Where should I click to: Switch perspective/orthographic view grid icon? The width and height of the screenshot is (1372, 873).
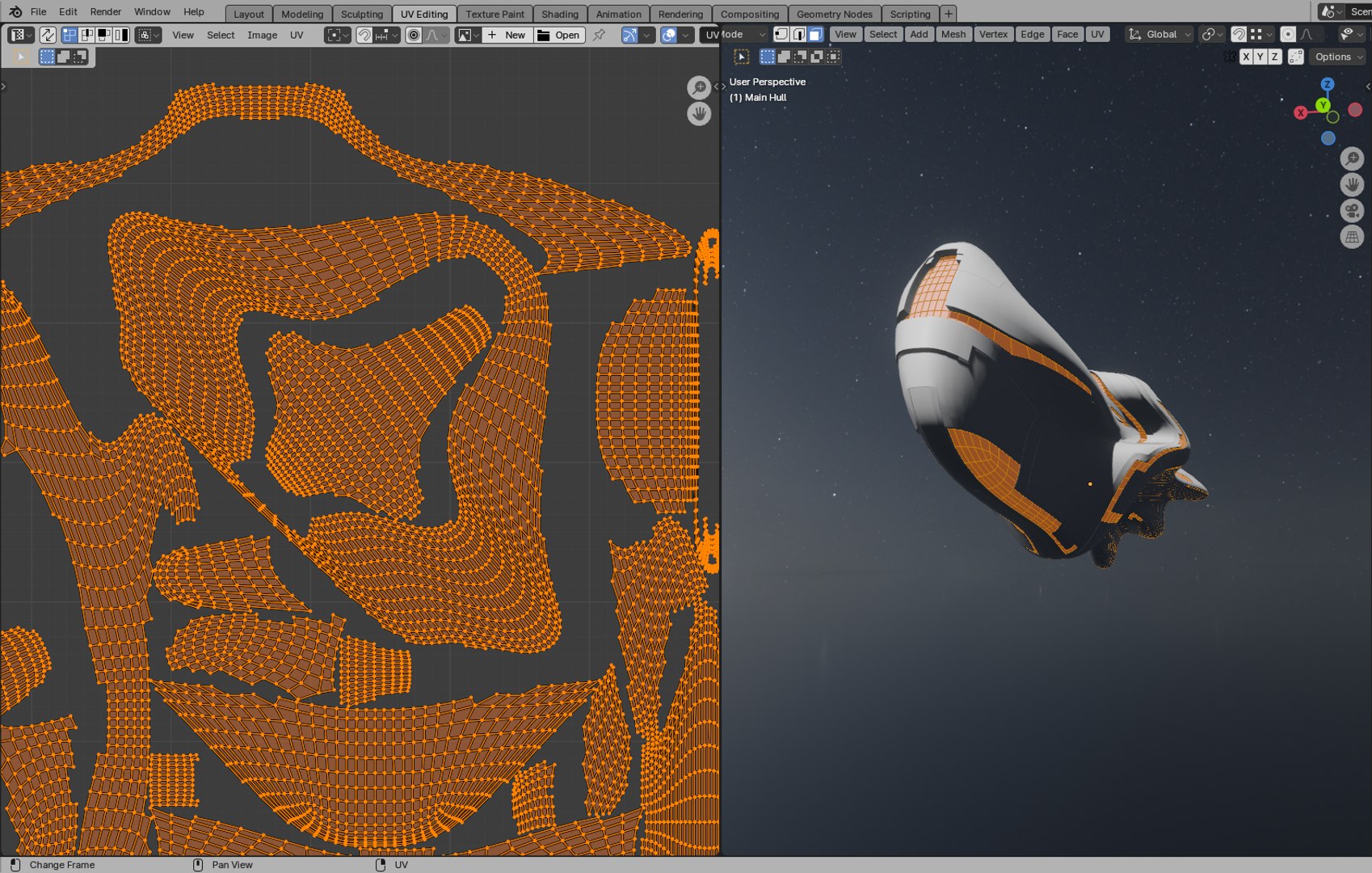[1352, 237]
